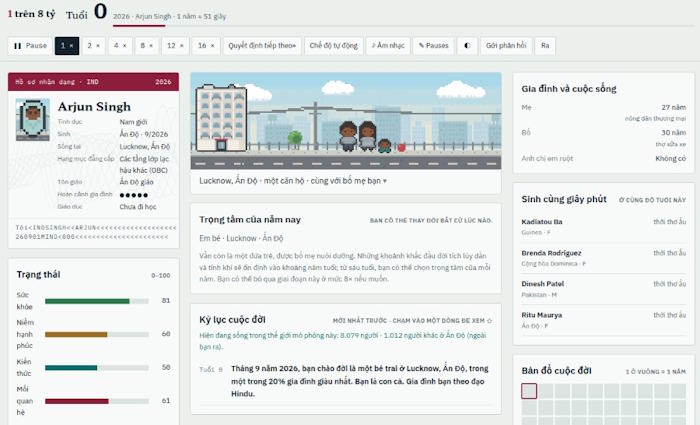Image resolution: width=700 pixels, height=425 pixels.
Task: Click the age timeline progress bar
Action: [x=404, y=26]
